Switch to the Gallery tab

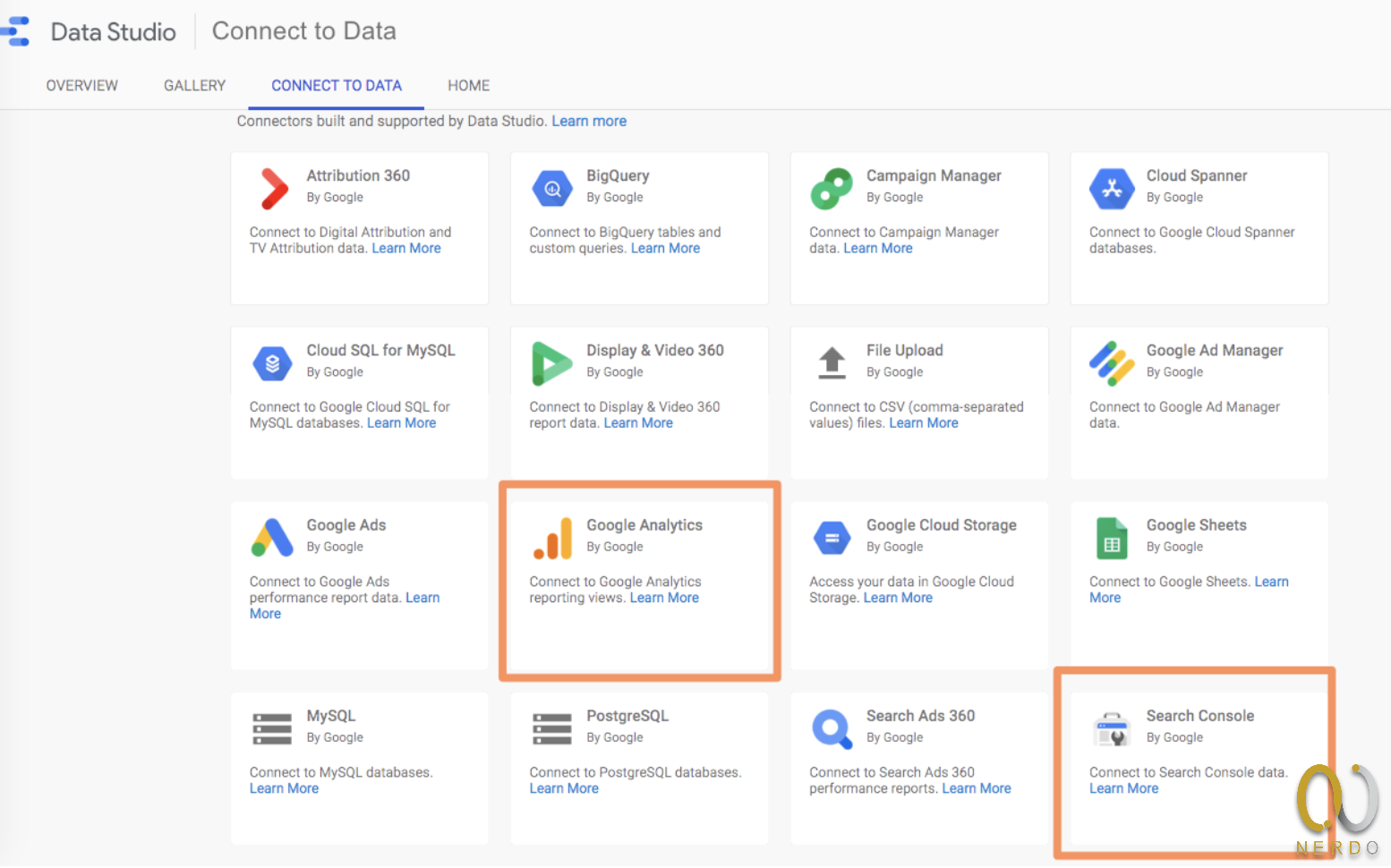[194, 86]
